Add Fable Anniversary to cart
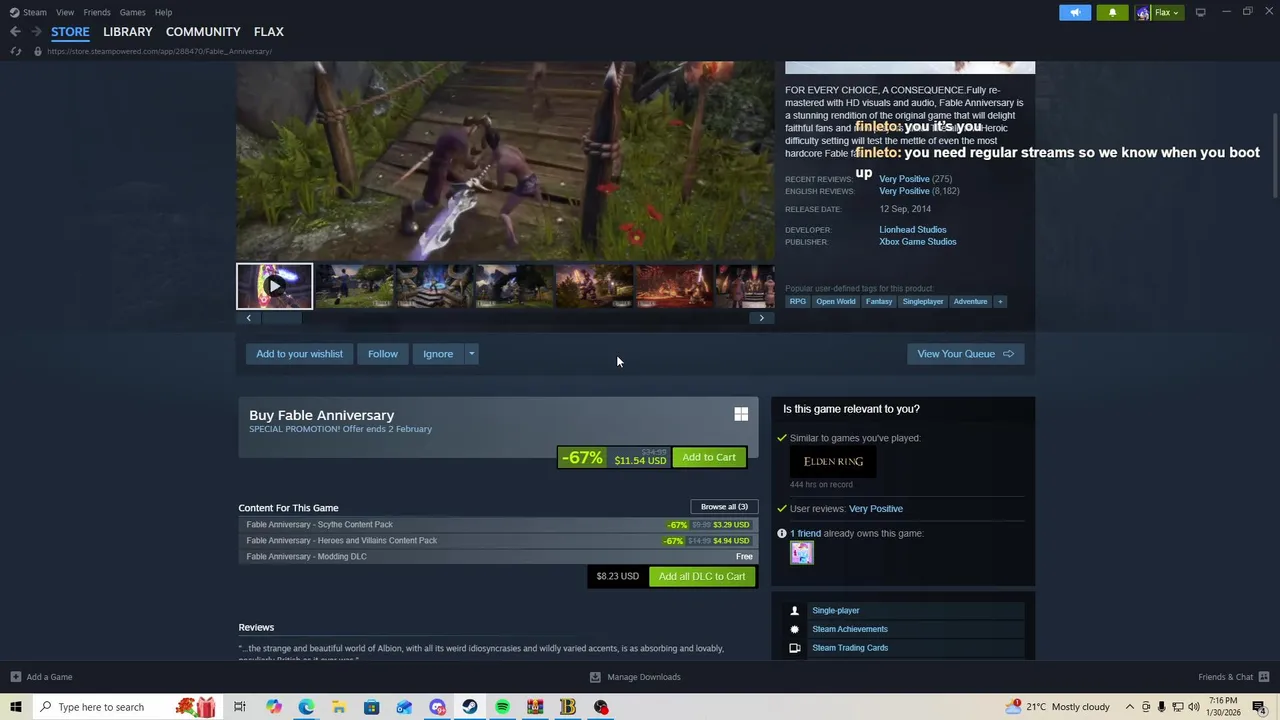Viewport: 1280px width, 720px height. point(709,458)
